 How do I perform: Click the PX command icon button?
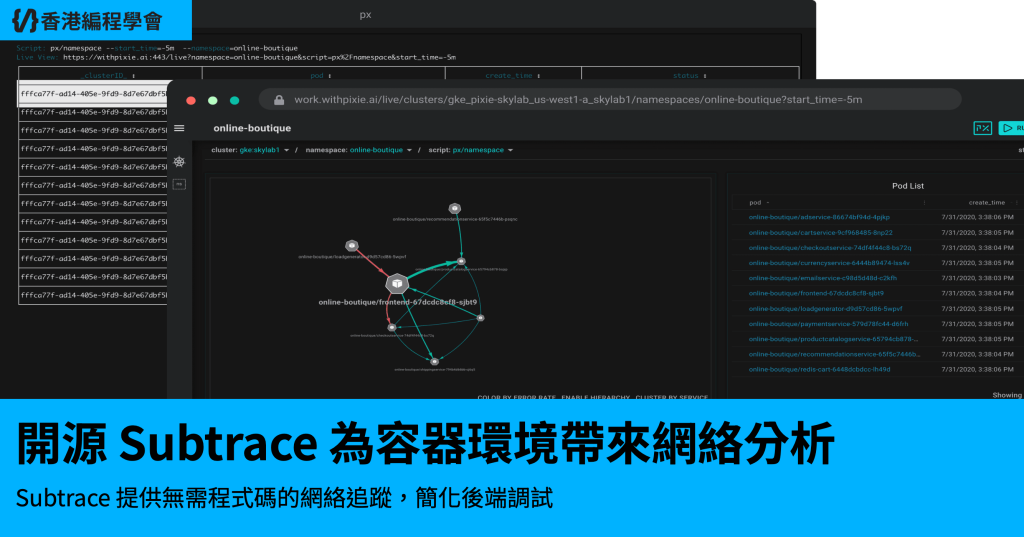[x=982, y=128]
